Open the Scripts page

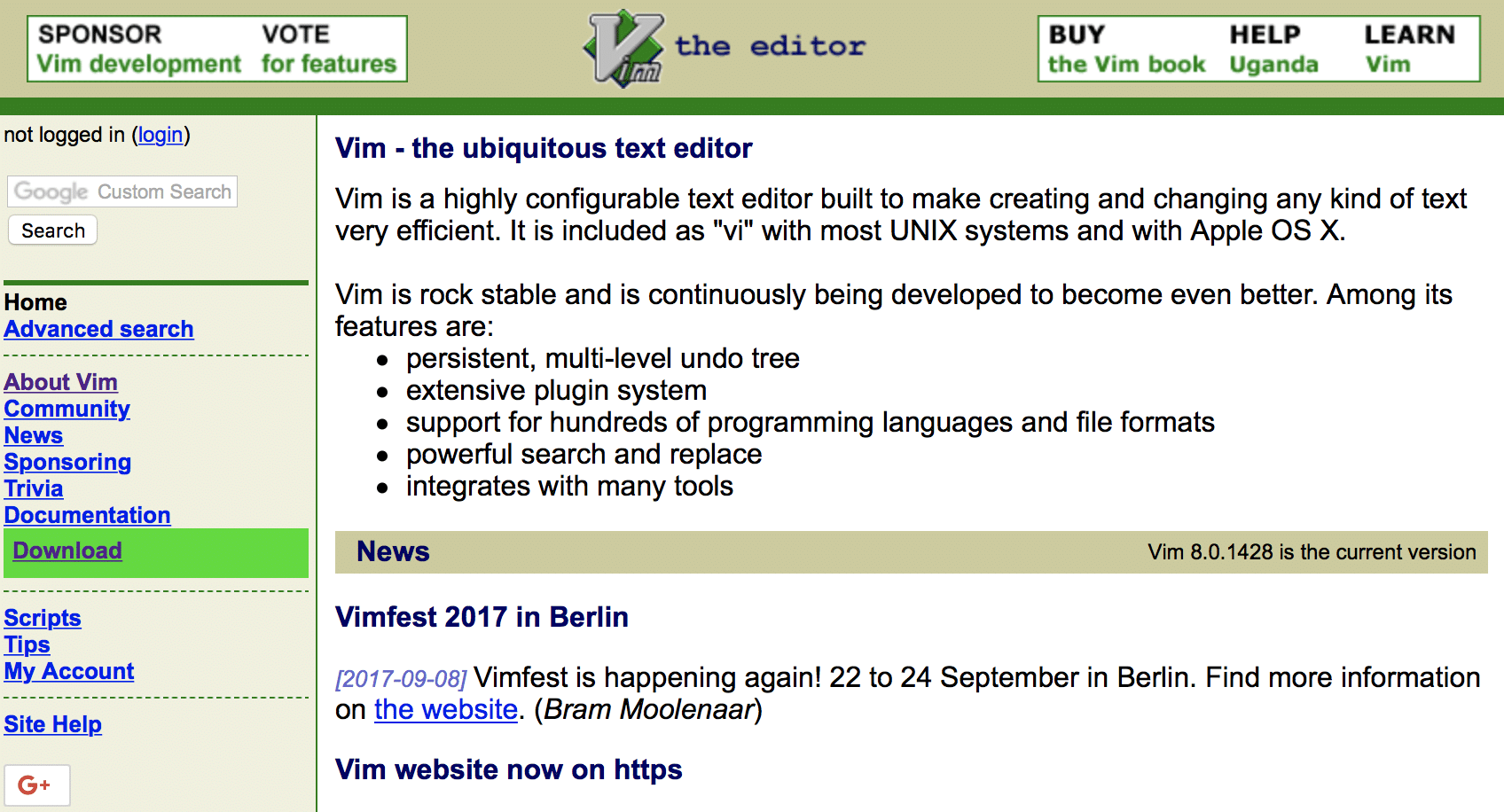coord(43,618)
